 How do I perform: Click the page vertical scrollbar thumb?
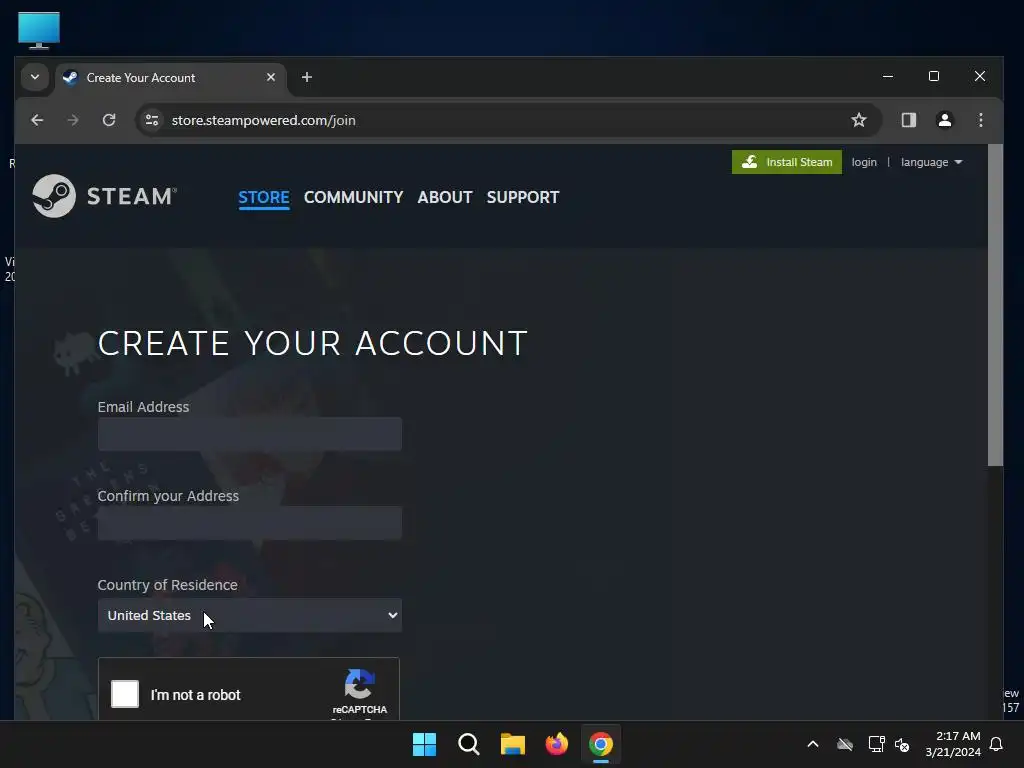pos(995,305)
